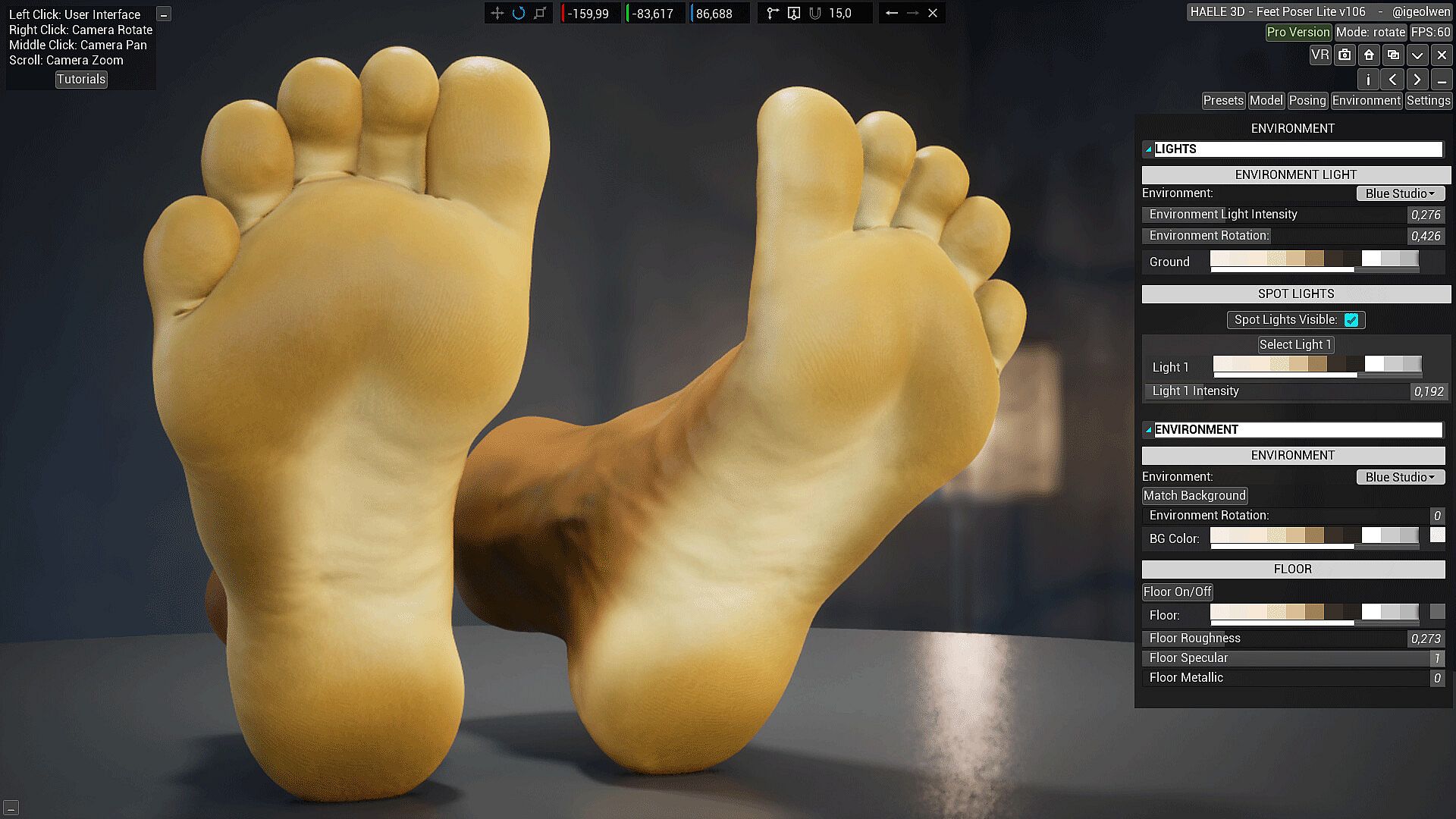Switch to the Posing tab
The width and height of the screenshot is (1456, 819).
[1307, 100]
